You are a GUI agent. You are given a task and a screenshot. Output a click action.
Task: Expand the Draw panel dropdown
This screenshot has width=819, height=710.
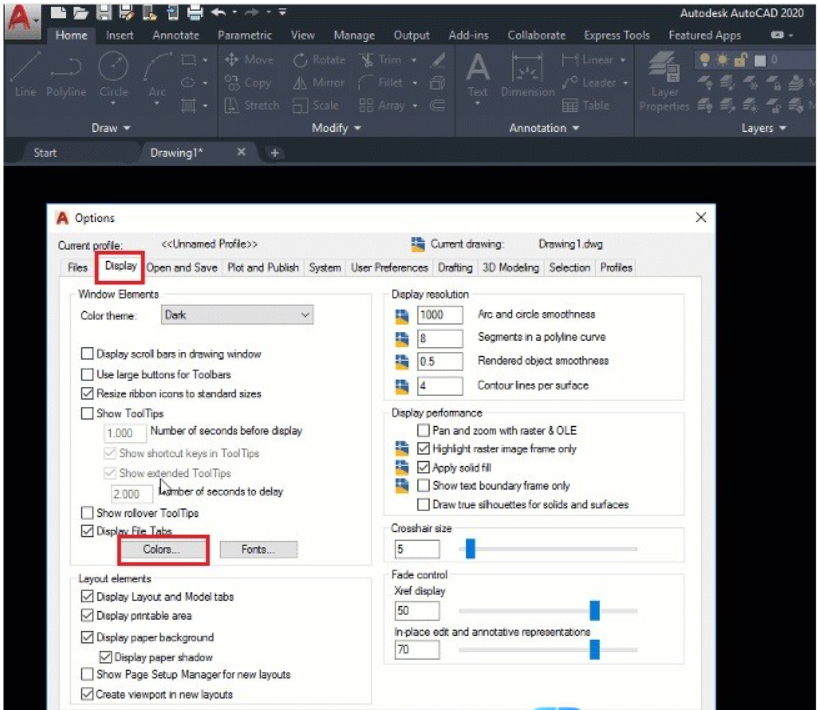111,128
